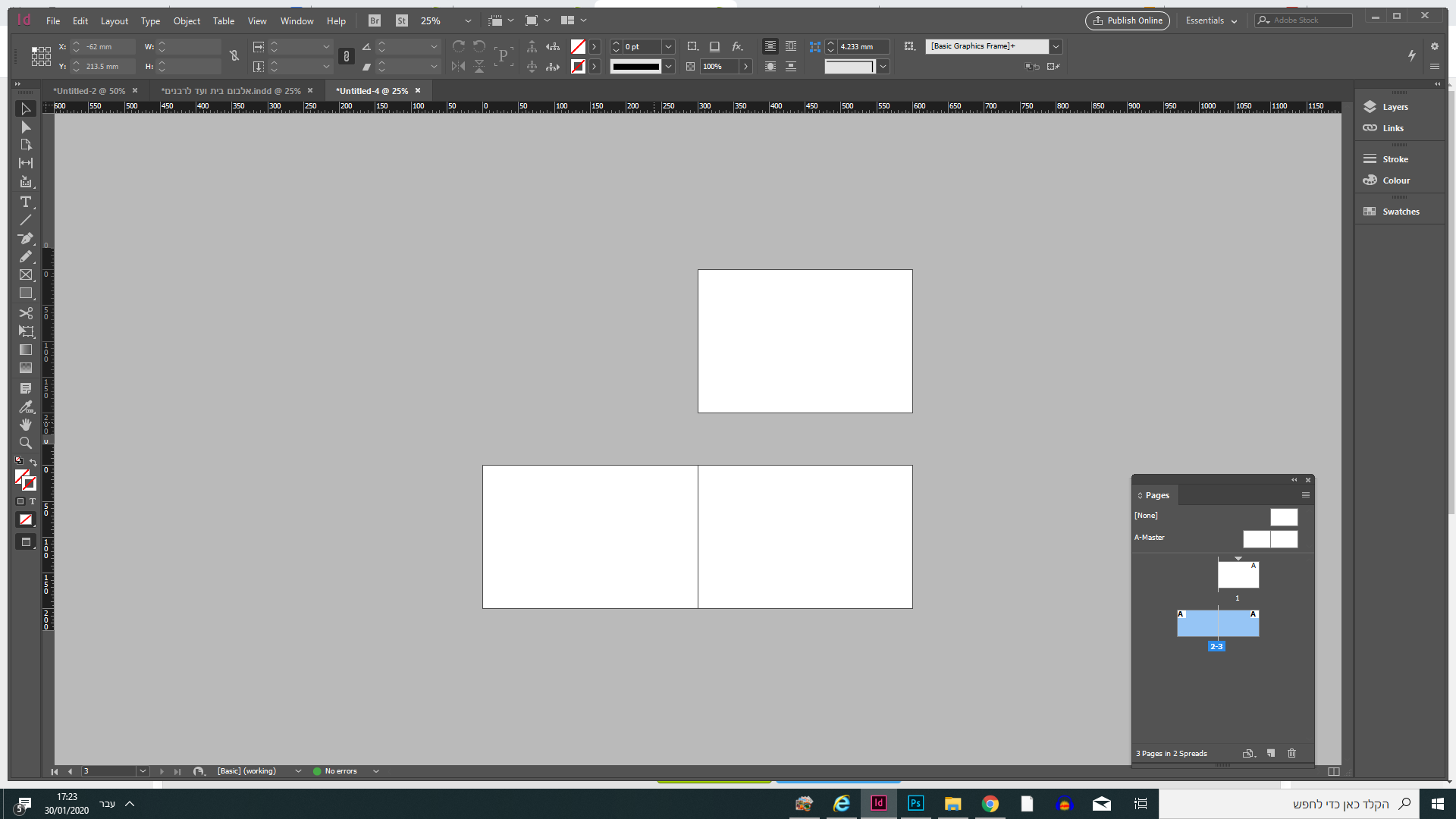
Task: Expand the Basic Graphics Frame style dropdown
Action: (1056, 46)
